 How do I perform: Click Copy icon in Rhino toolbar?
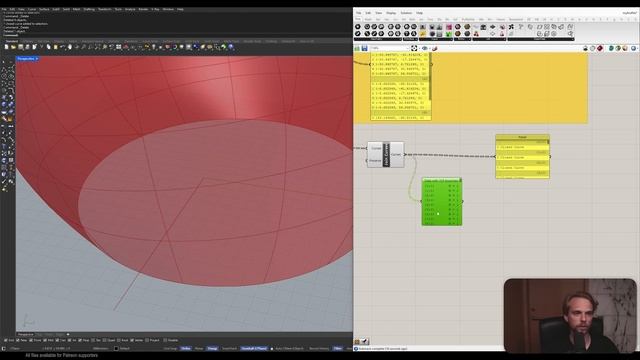click(x=48, y=47)
